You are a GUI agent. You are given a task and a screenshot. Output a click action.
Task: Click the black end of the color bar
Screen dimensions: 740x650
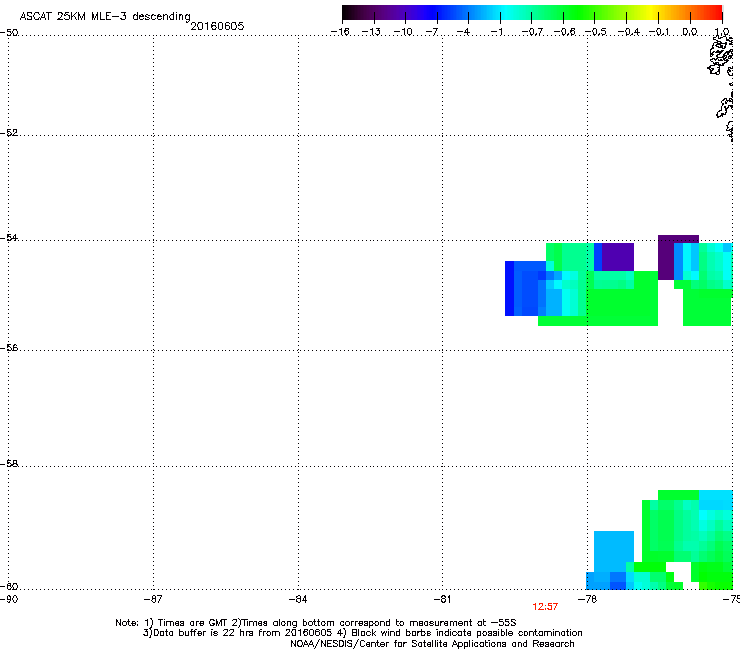click(x=349, y=12)
